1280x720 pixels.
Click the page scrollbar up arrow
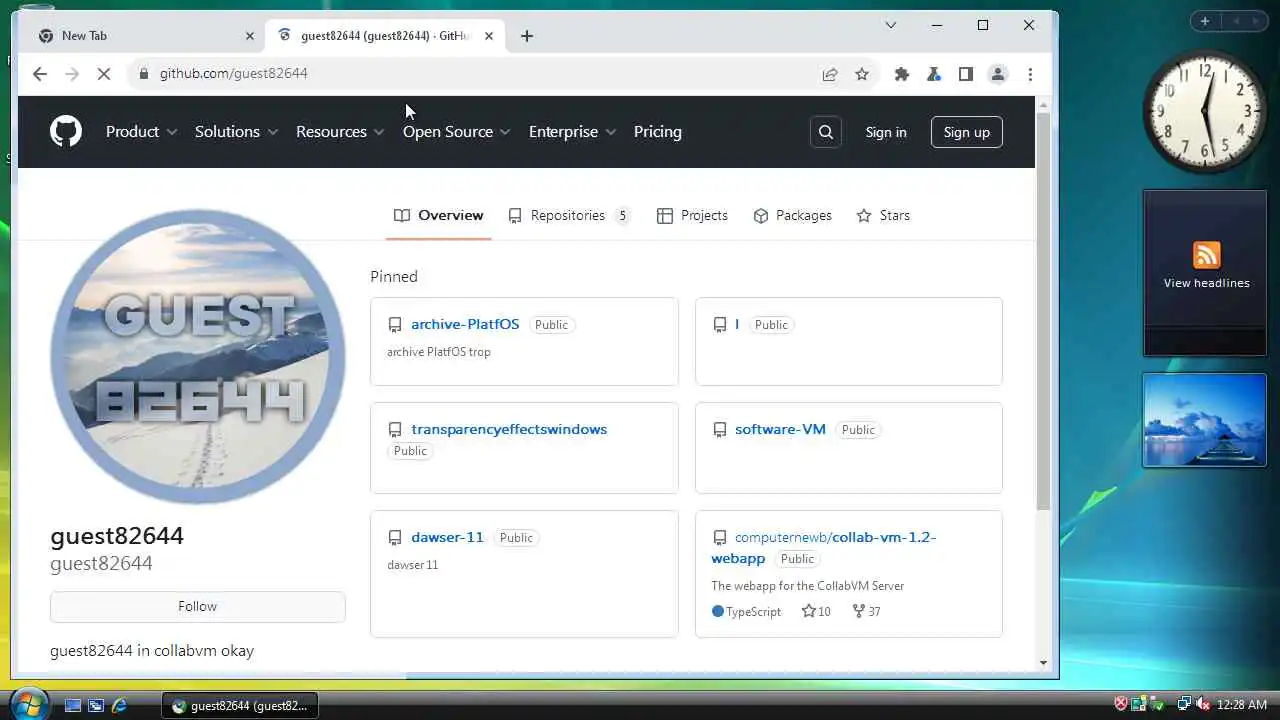tap(1044, 104)
